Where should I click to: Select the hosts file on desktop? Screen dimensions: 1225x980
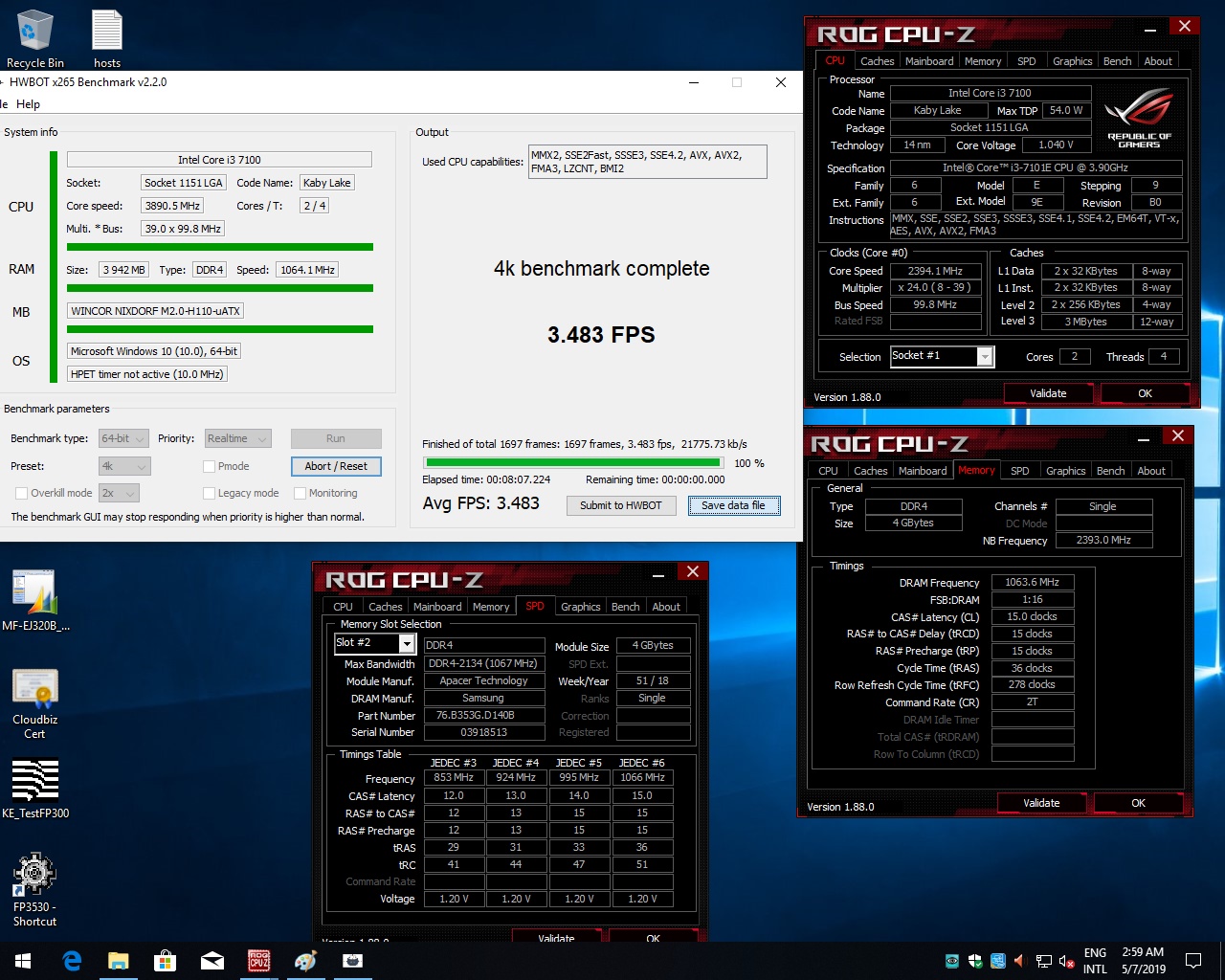(107, 38)
